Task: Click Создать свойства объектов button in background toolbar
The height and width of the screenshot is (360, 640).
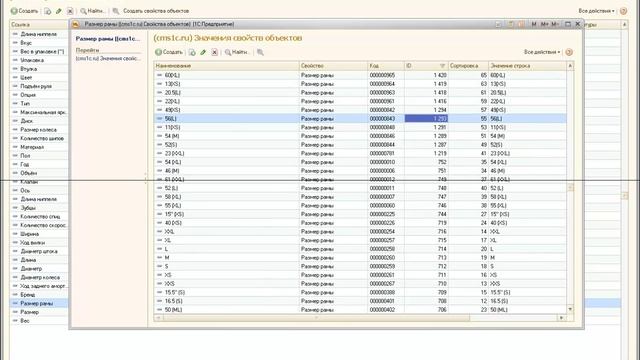Action: [156, 11]
